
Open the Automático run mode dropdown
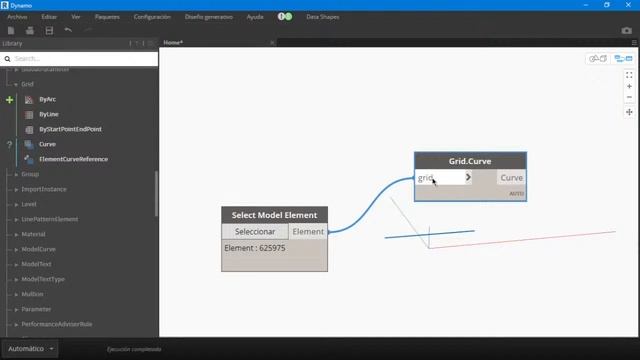[31, 349]
